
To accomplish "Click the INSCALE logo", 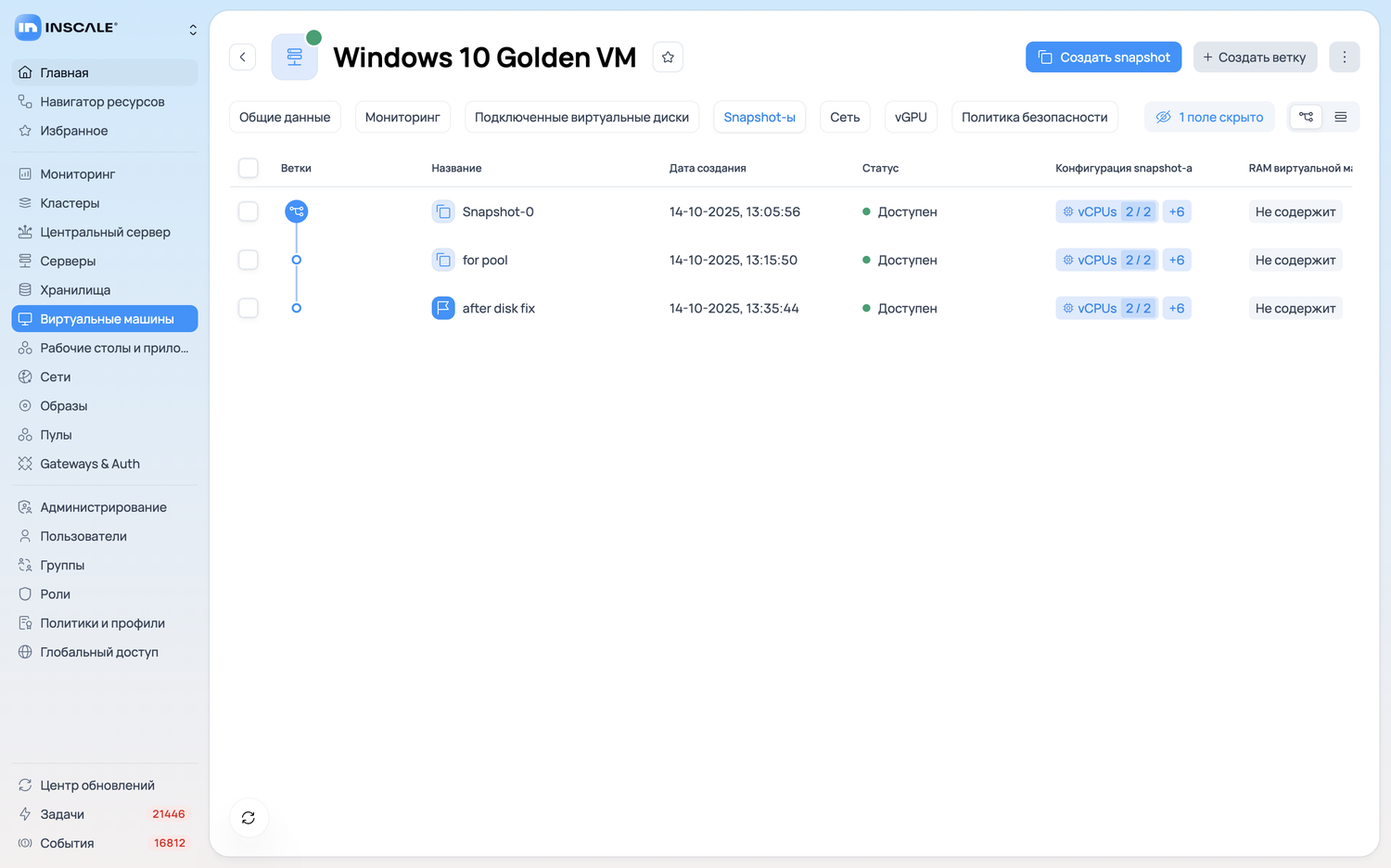I will (x=67, y=28).
